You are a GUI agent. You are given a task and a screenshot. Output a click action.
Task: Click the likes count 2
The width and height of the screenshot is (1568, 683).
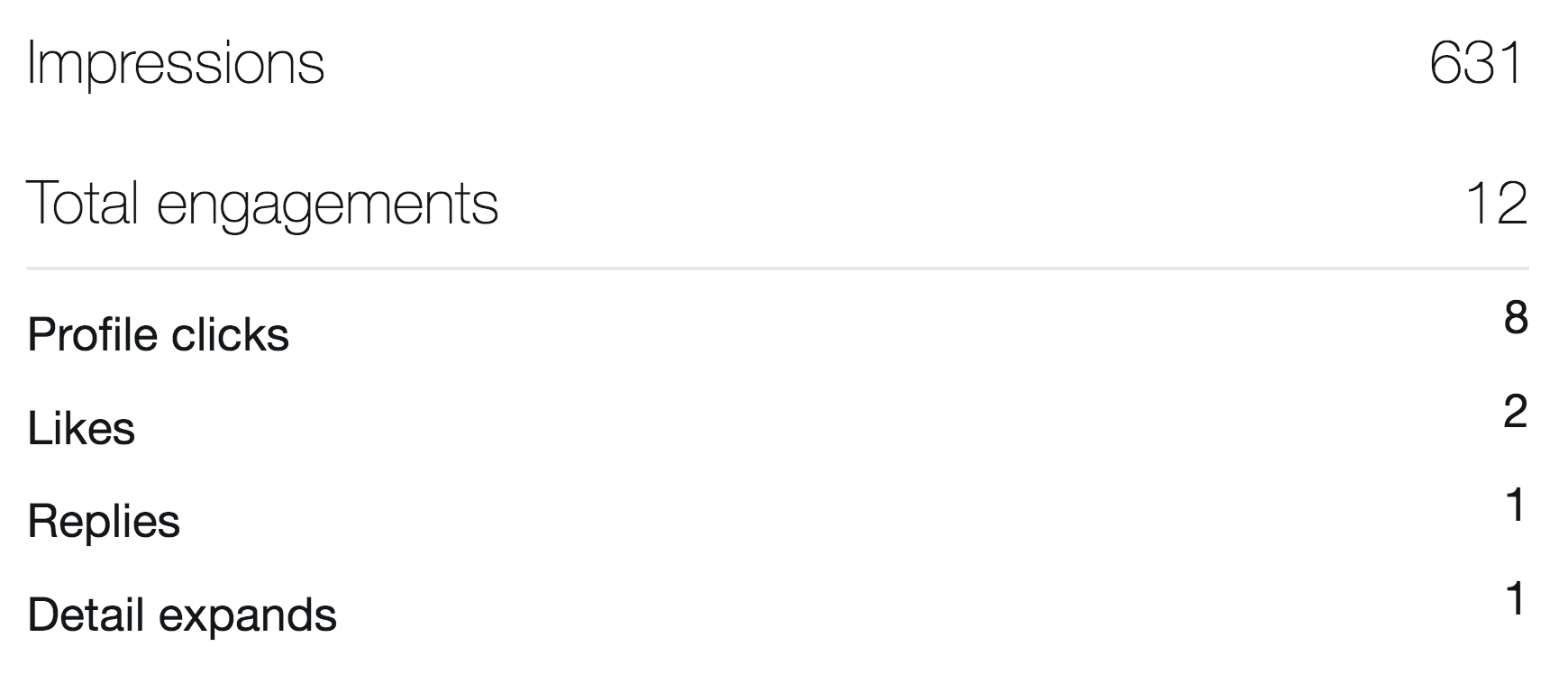point(1516,412)
